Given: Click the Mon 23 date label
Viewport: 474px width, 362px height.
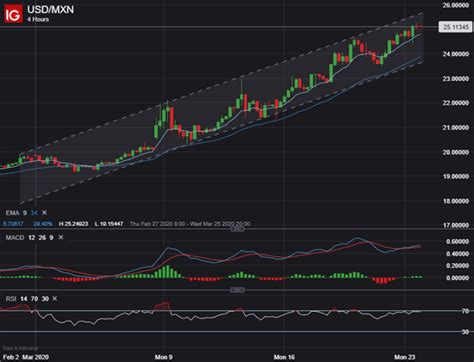Looking at the screenshot, I should coord(405,357).
